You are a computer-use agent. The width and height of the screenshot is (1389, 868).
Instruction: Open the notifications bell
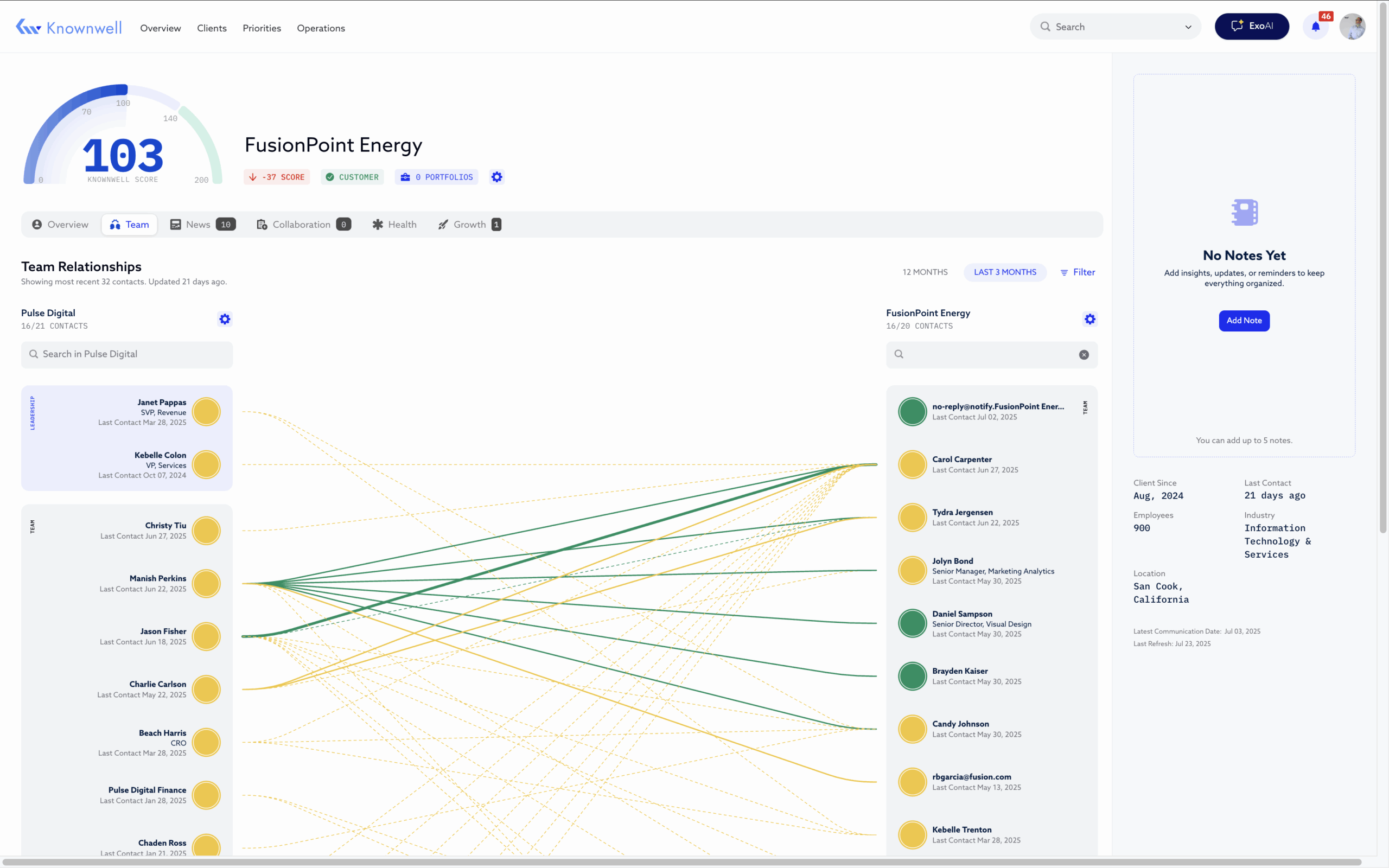point(1316,27)
